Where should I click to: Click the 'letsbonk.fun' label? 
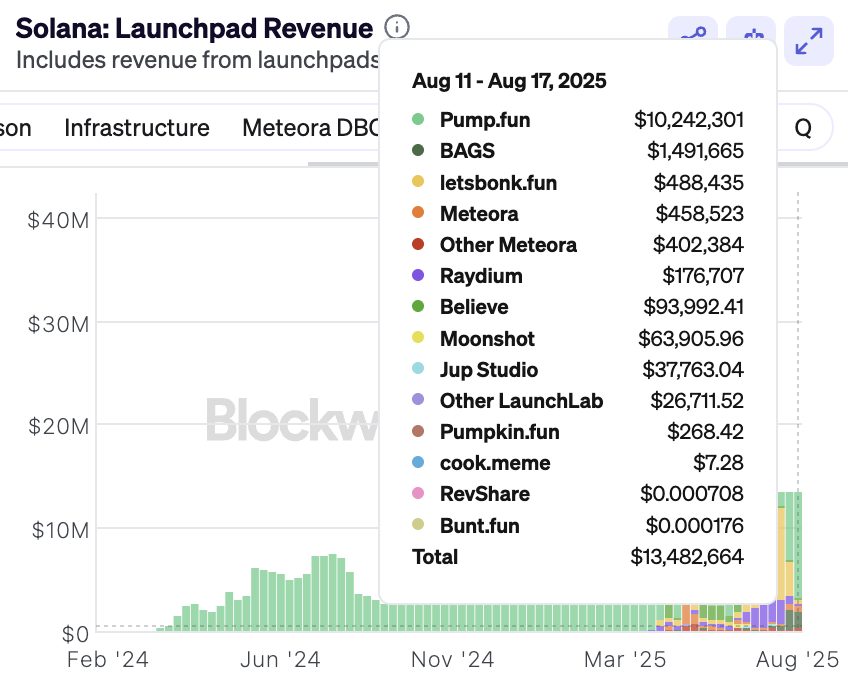click(x=499, y=183)
